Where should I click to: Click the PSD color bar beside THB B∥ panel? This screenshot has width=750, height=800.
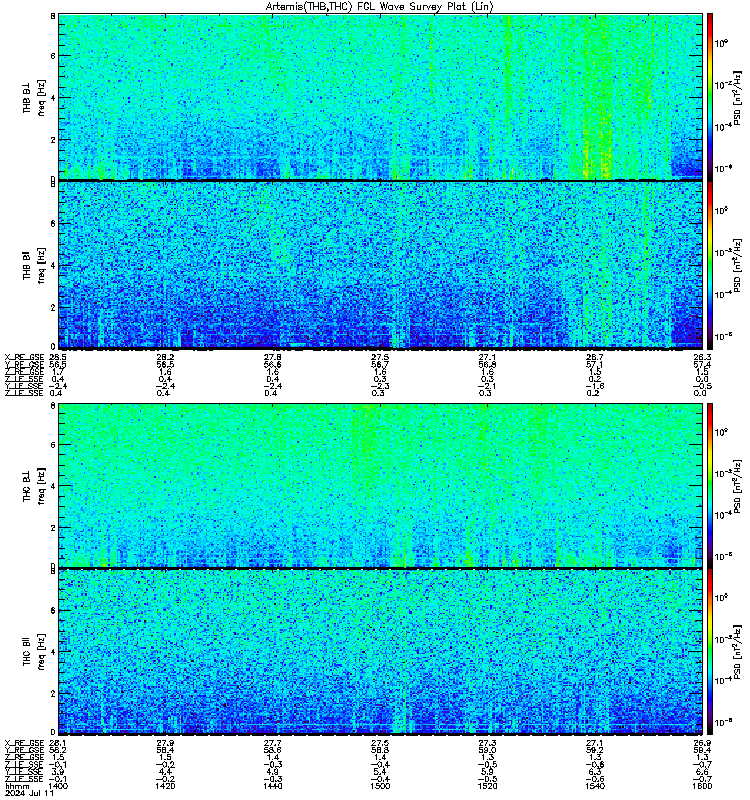point(710,265)
